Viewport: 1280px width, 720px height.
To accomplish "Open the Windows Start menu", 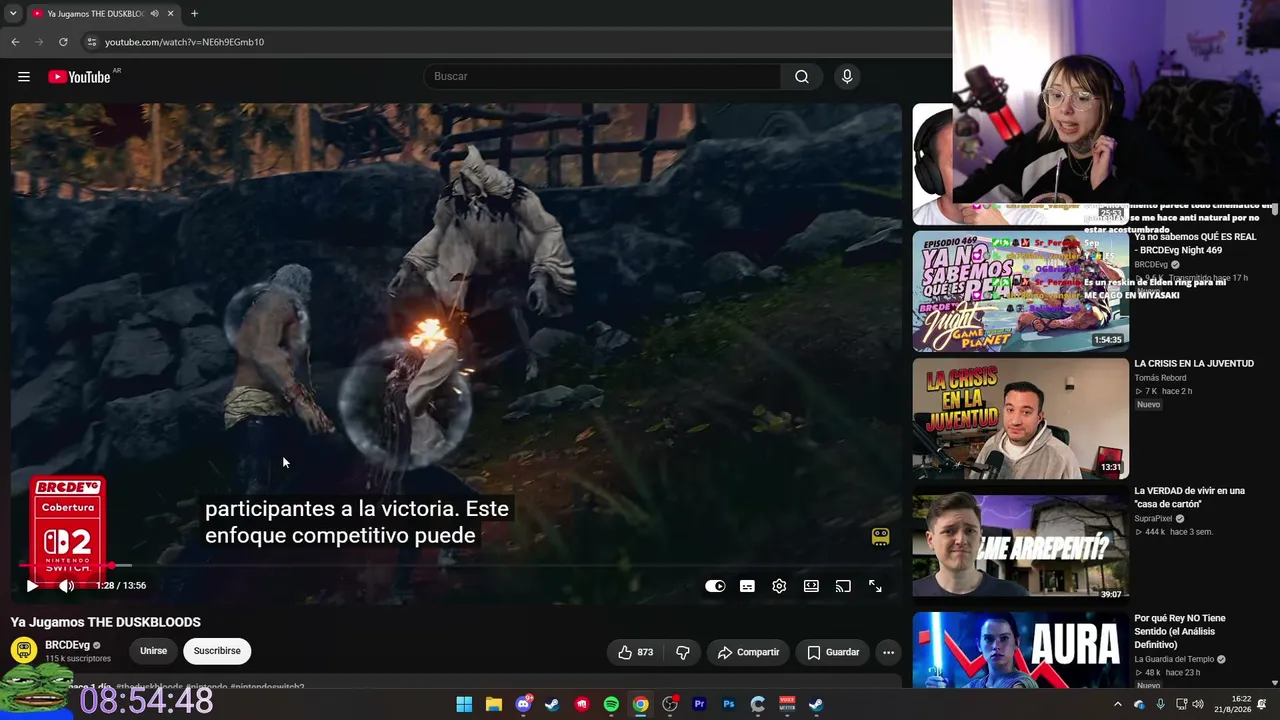I will coord(464,704).
